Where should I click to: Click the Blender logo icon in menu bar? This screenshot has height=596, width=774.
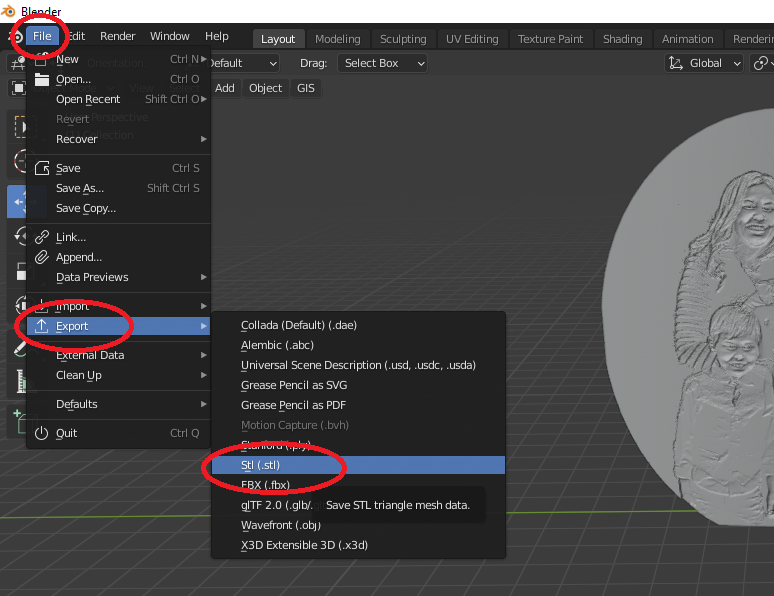(x=16, y=36)
